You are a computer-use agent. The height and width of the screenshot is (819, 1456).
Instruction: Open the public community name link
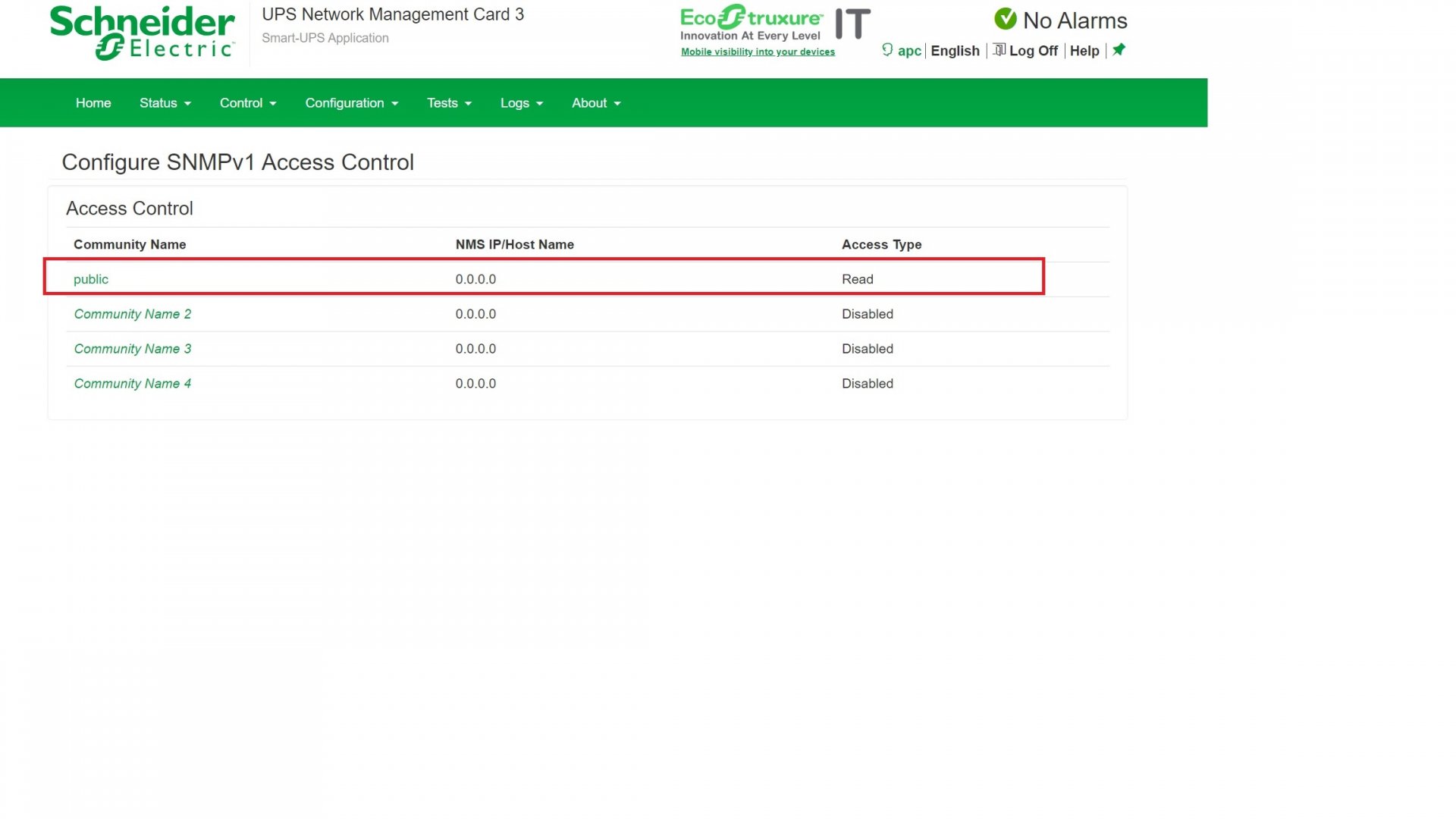(91, 279)
